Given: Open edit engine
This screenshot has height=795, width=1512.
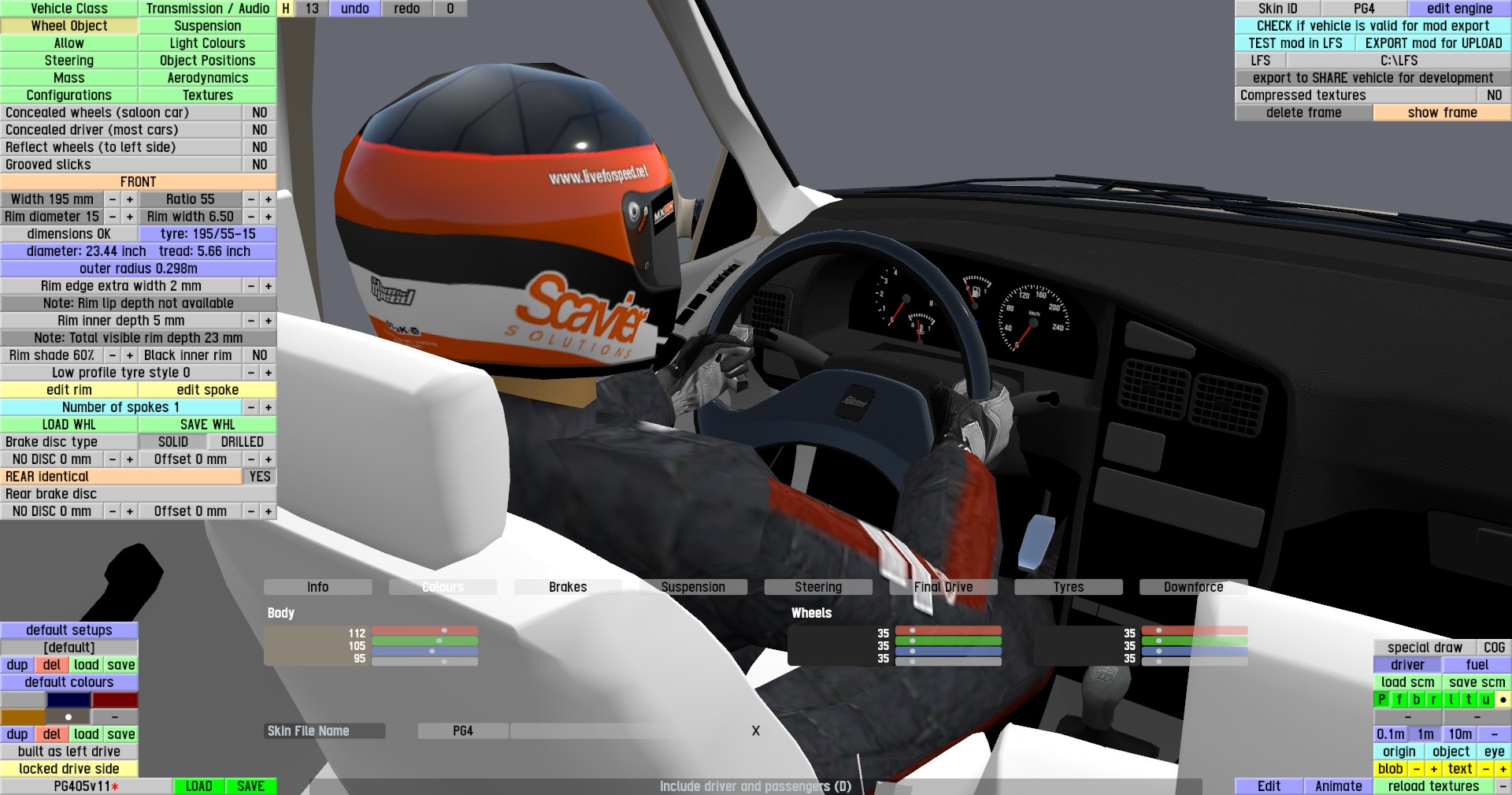Looking at the screenshot, I should (x=1460, y=9).
